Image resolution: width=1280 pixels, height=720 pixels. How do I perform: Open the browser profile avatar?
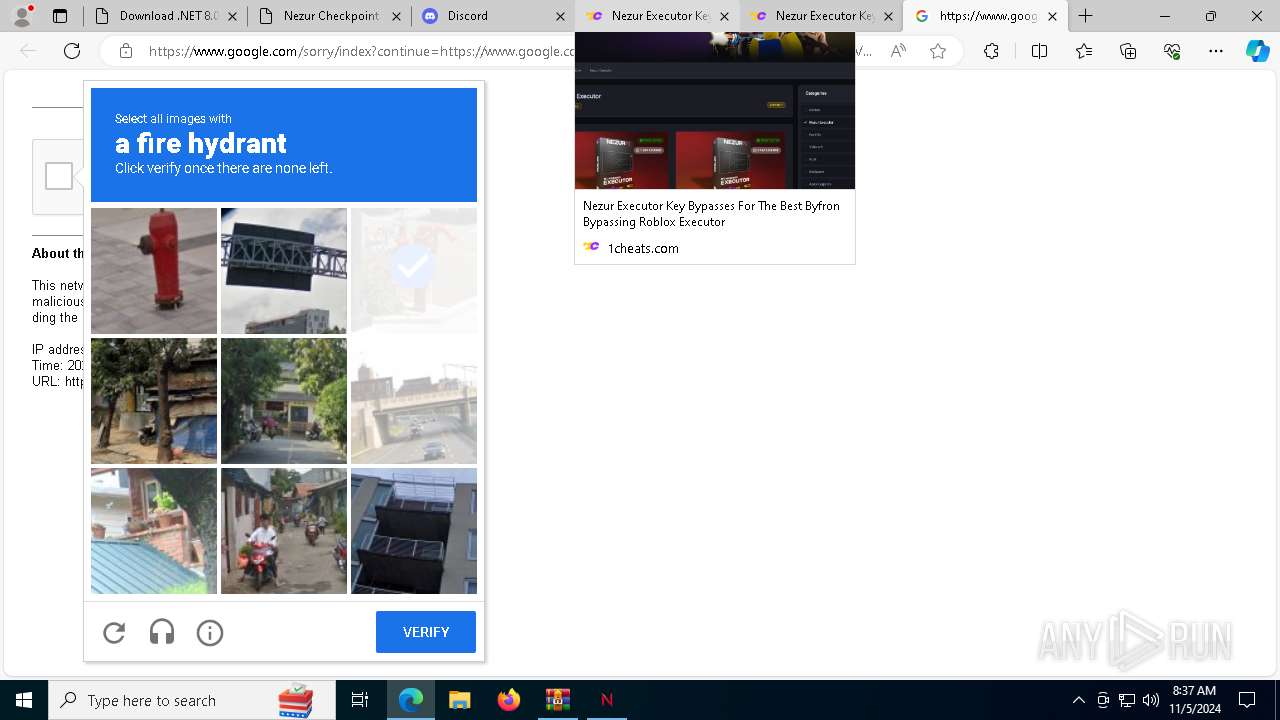point(22,16)
